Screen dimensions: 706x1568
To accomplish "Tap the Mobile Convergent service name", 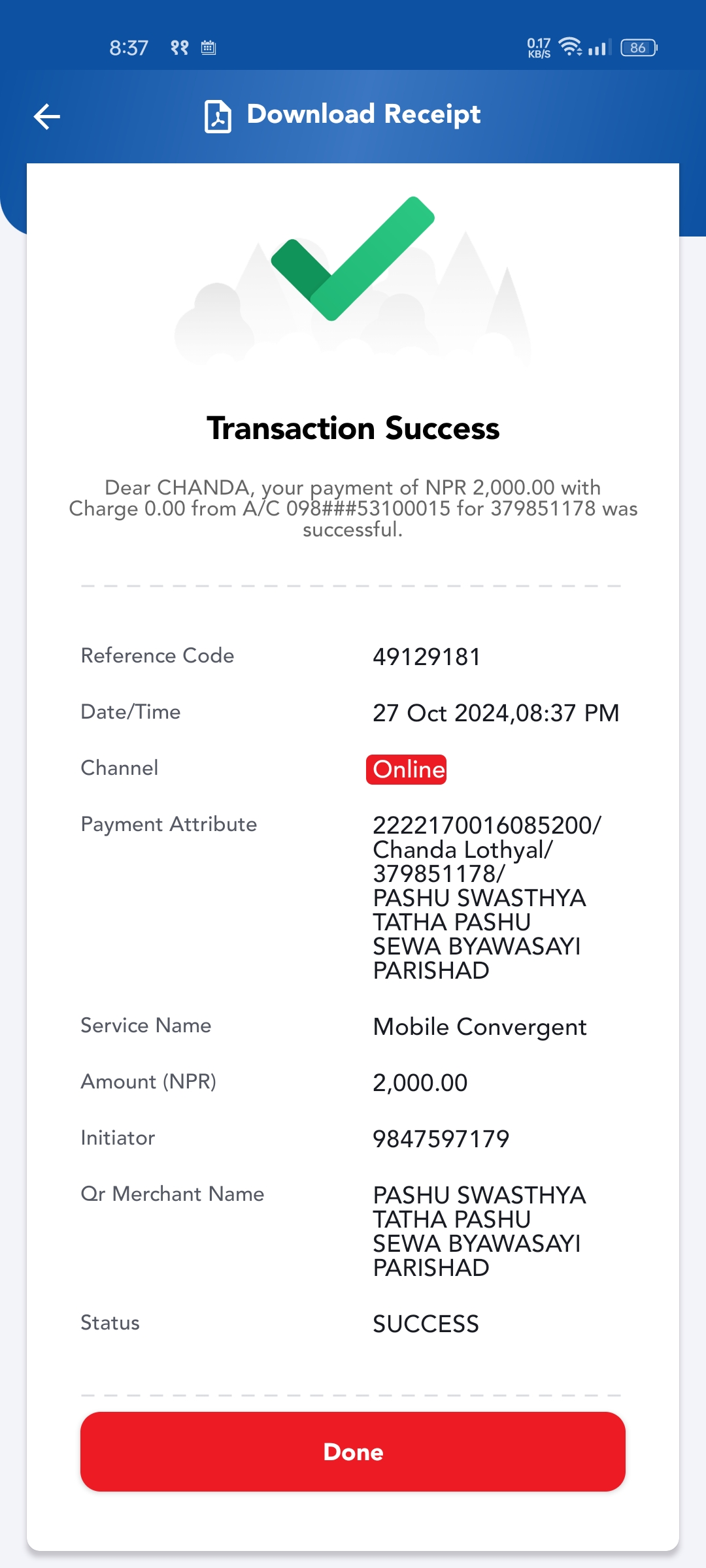I will click(x=479, y=1027).
